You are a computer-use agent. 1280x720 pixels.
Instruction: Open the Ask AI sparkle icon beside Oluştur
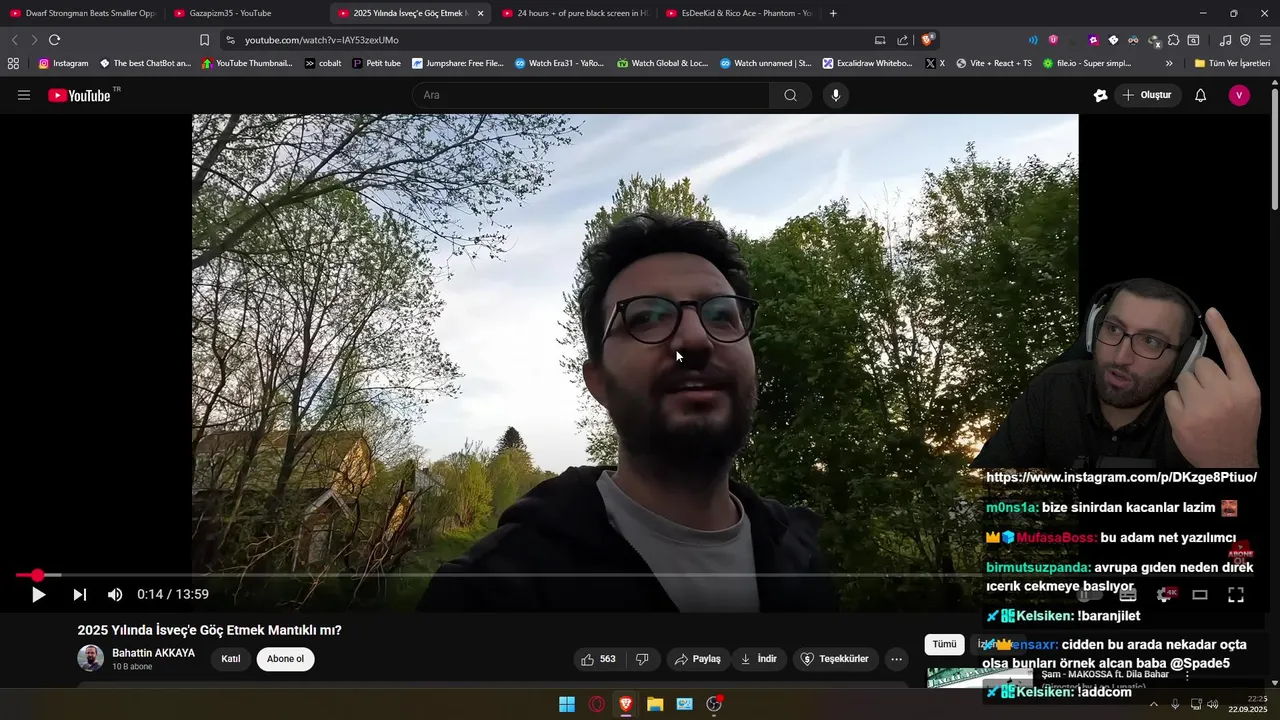[x=1100, y=95]
